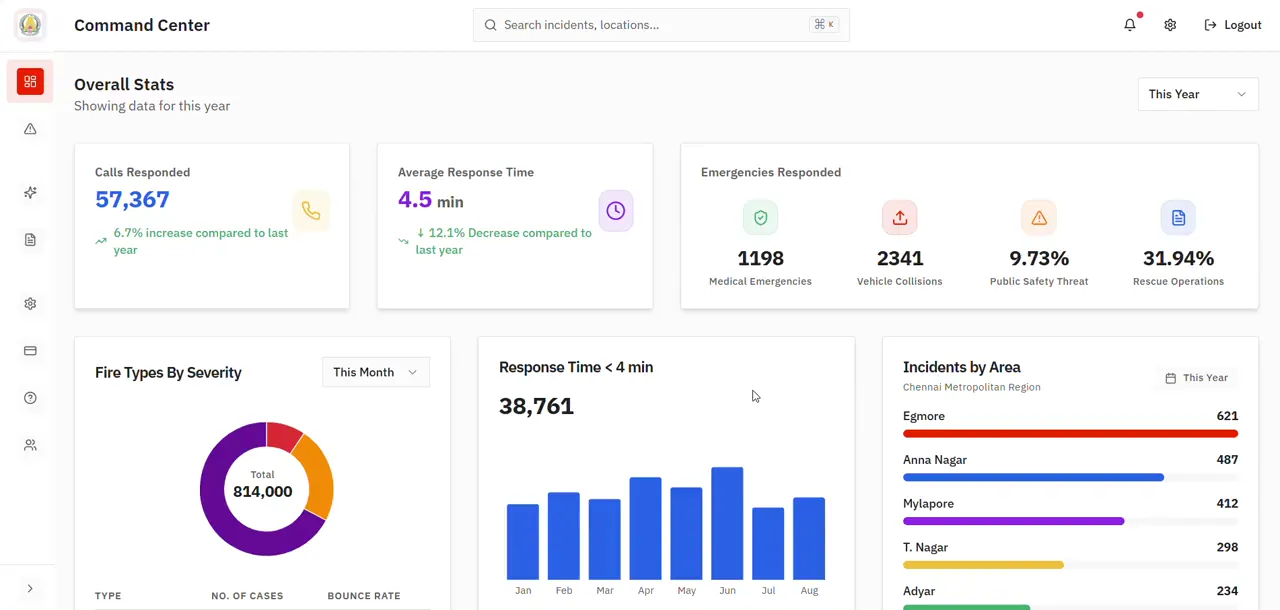Open the Overall Stats This Year dropdown

point(1198,94)
